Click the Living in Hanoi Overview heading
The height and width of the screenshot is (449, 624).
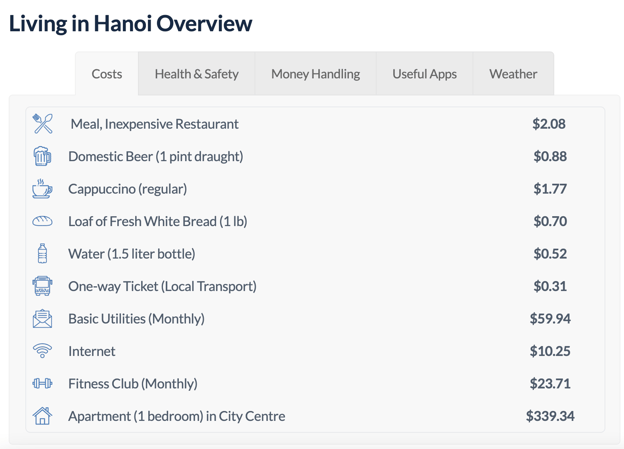131,23
